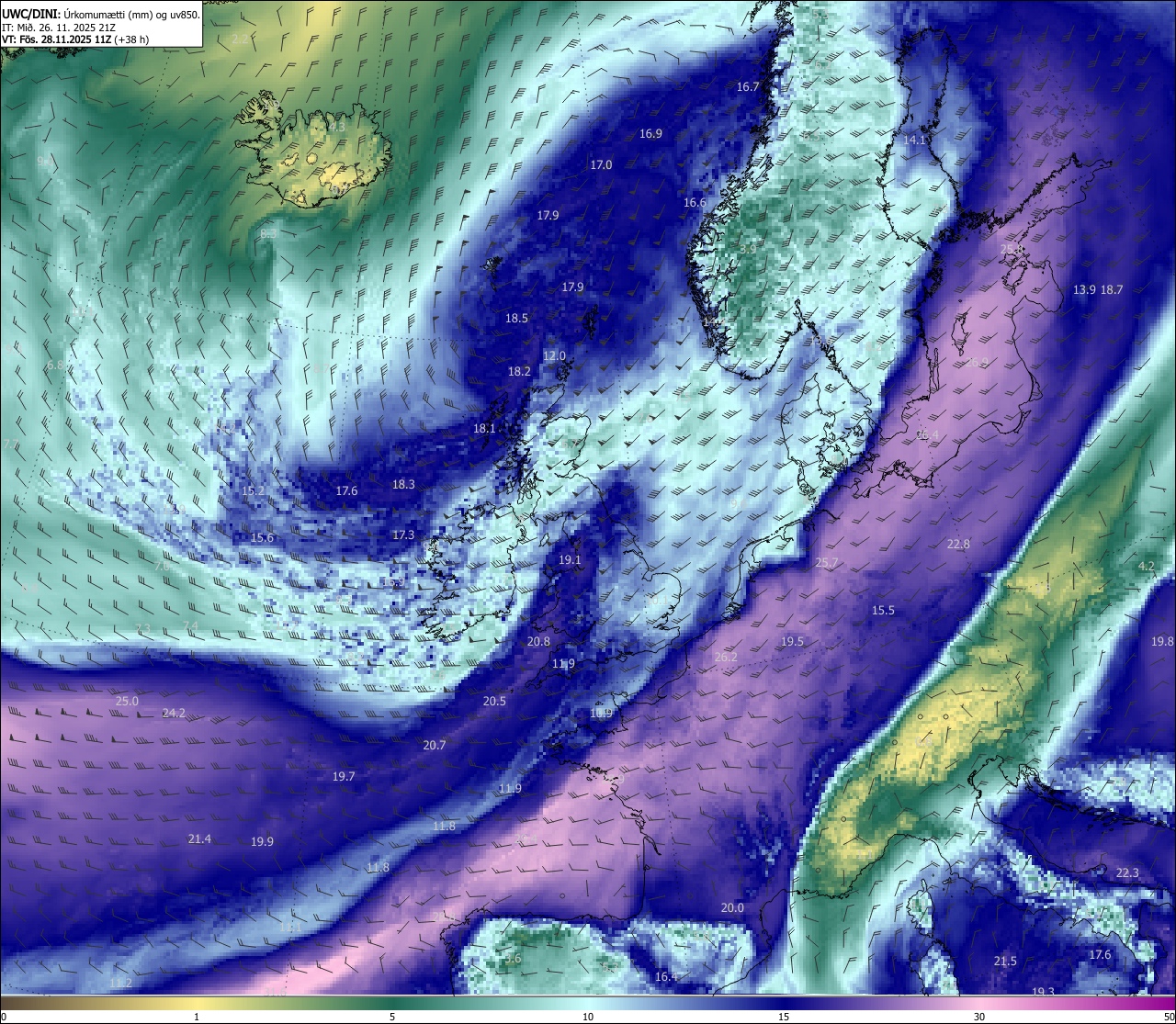The image size is (1176, 1024).
Task: Click the 15 tick on the color scale
Action: pos(784,1017)
